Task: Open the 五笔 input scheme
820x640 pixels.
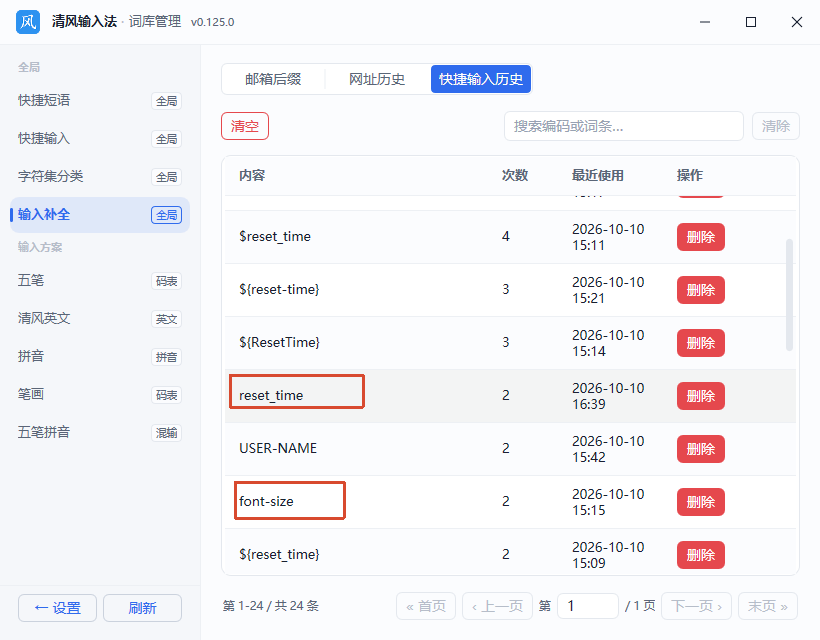Action: point(100,281)
